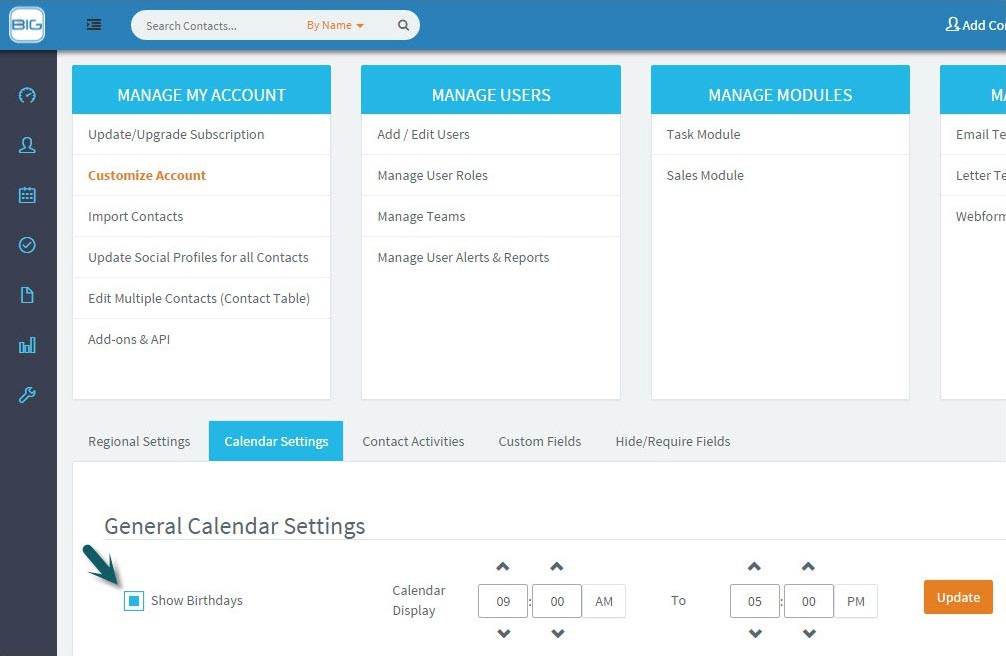1006x656 pixels.
Task: Select the Calendar Settings tab
Action: [x=276, y=442]
